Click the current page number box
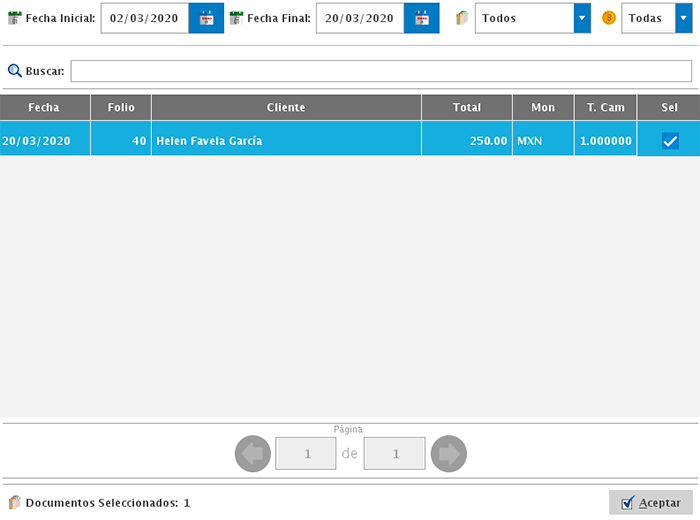700x520 pixels. (306, 454)
